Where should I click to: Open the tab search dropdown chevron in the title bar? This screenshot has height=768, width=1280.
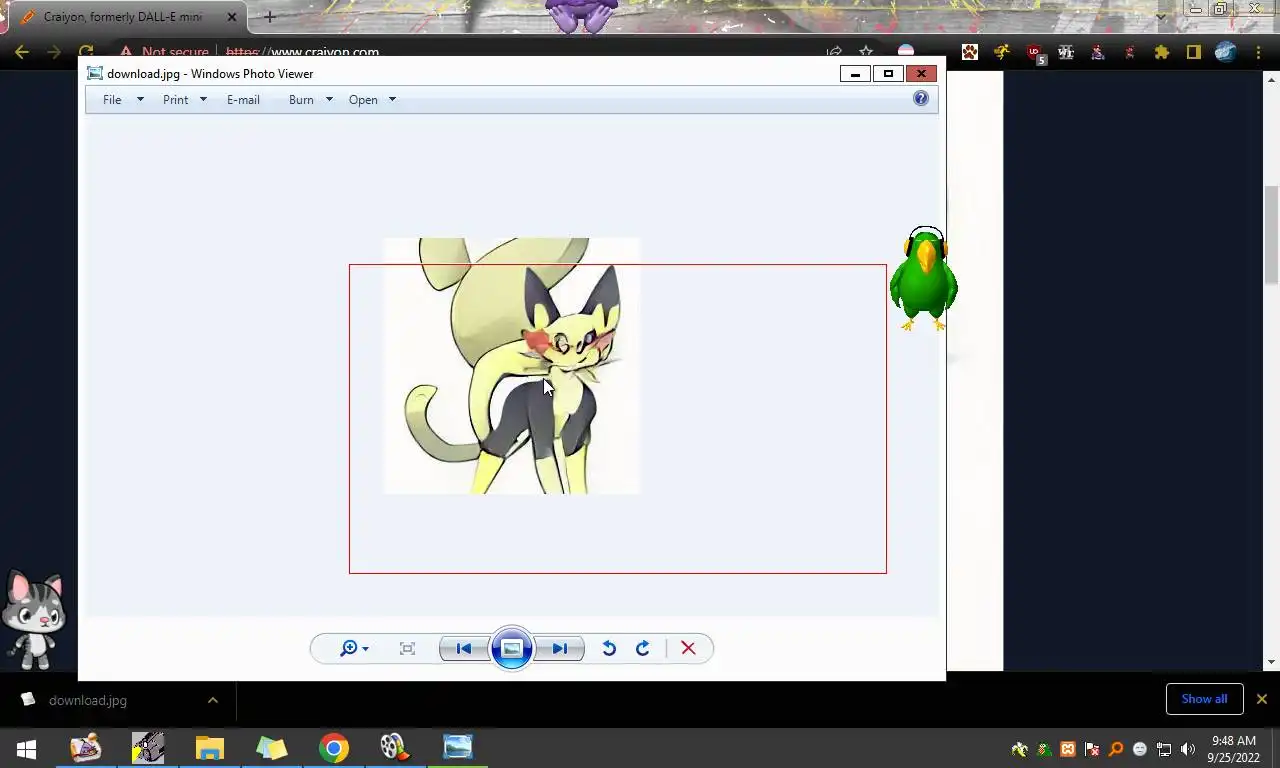tap(1161, 16)
